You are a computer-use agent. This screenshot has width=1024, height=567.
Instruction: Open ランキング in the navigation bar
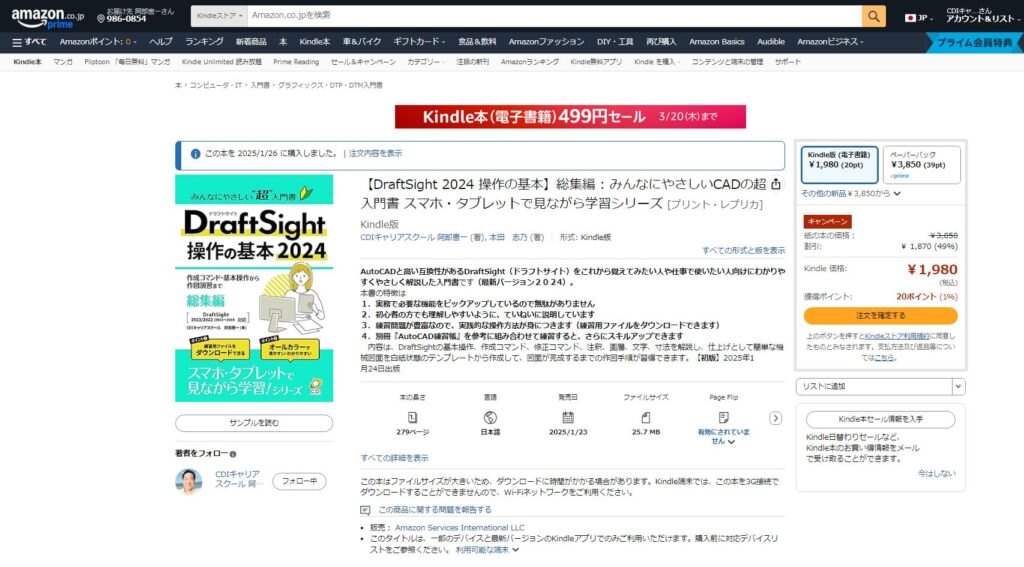(x=204, y=42)
